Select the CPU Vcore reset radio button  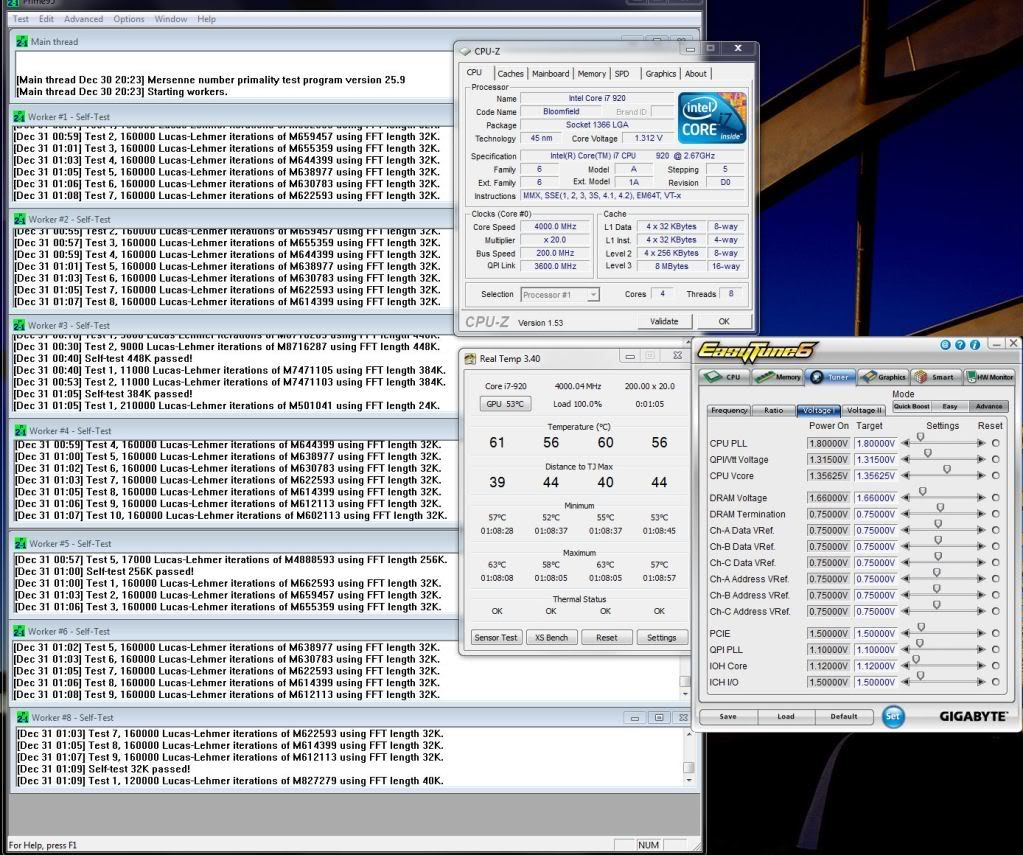coord(996,475)
